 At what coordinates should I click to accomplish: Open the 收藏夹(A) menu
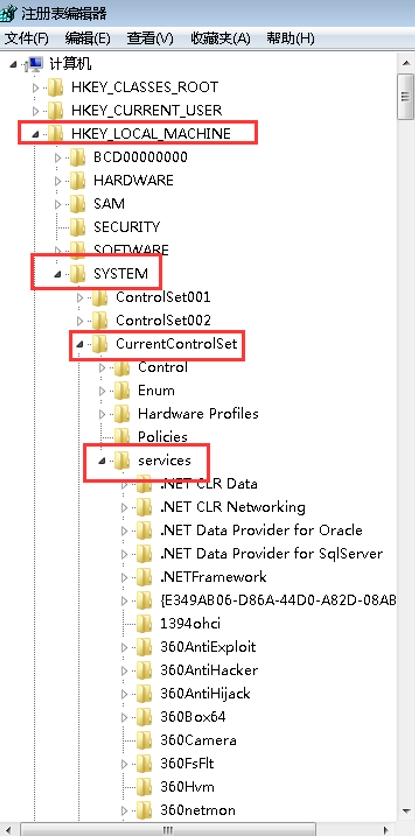[220, 38]
